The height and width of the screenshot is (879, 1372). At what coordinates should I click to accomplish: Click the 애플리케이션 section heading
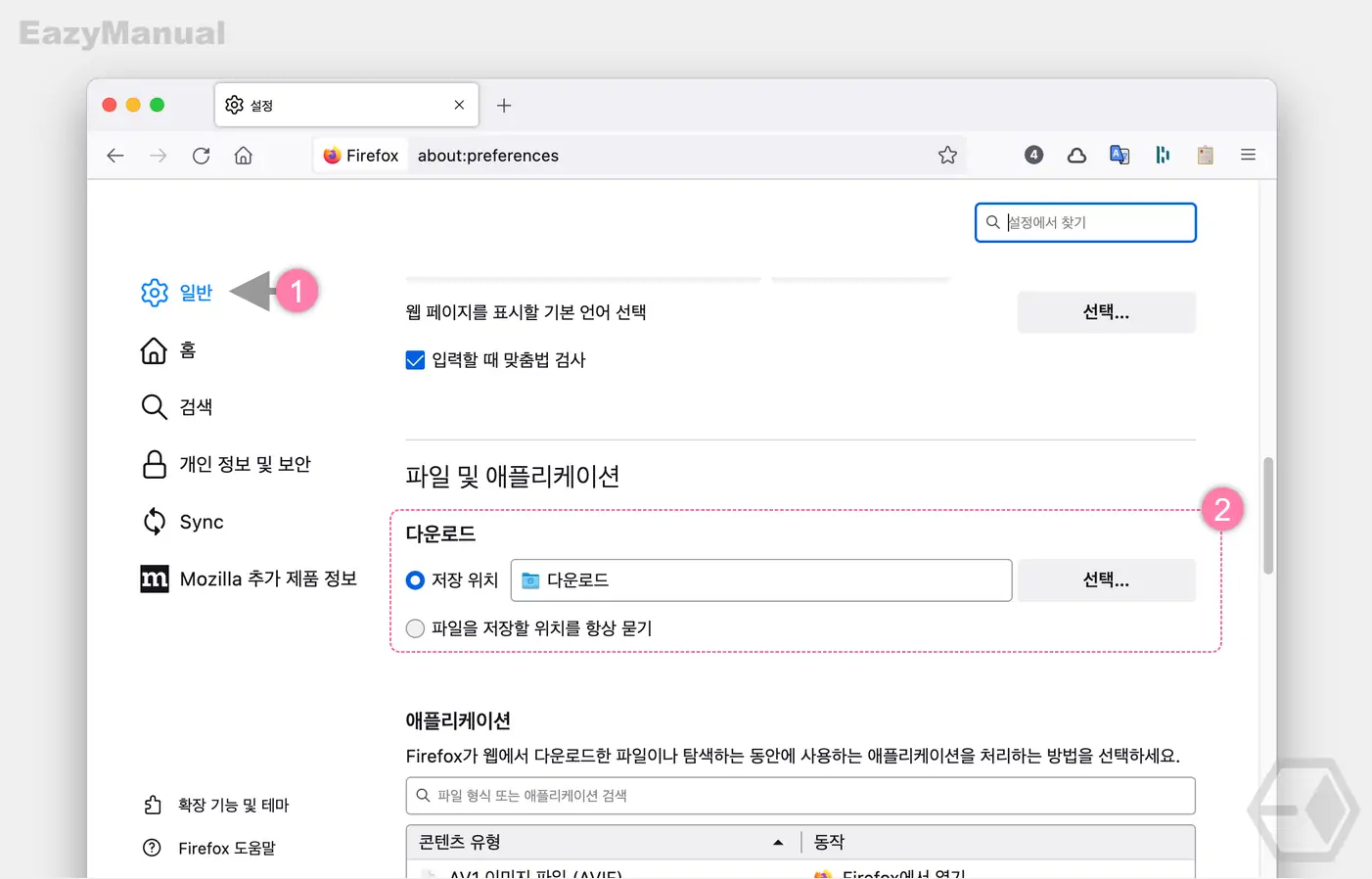click(458, 720)
